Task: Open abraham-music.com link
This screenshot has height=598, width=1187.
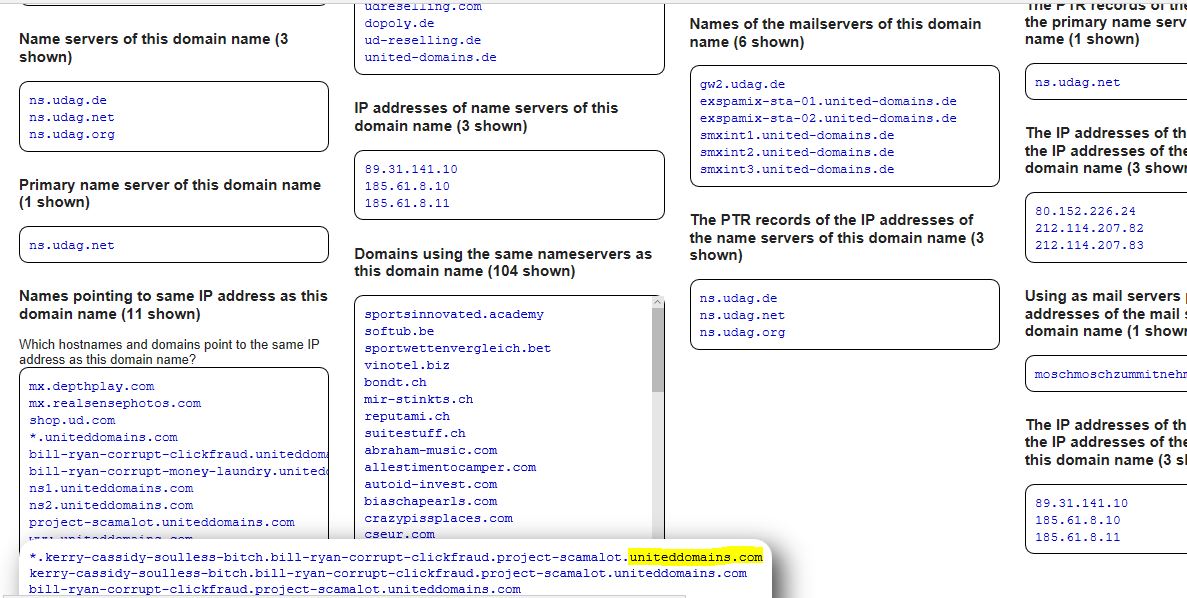Action: pos(430,450)
